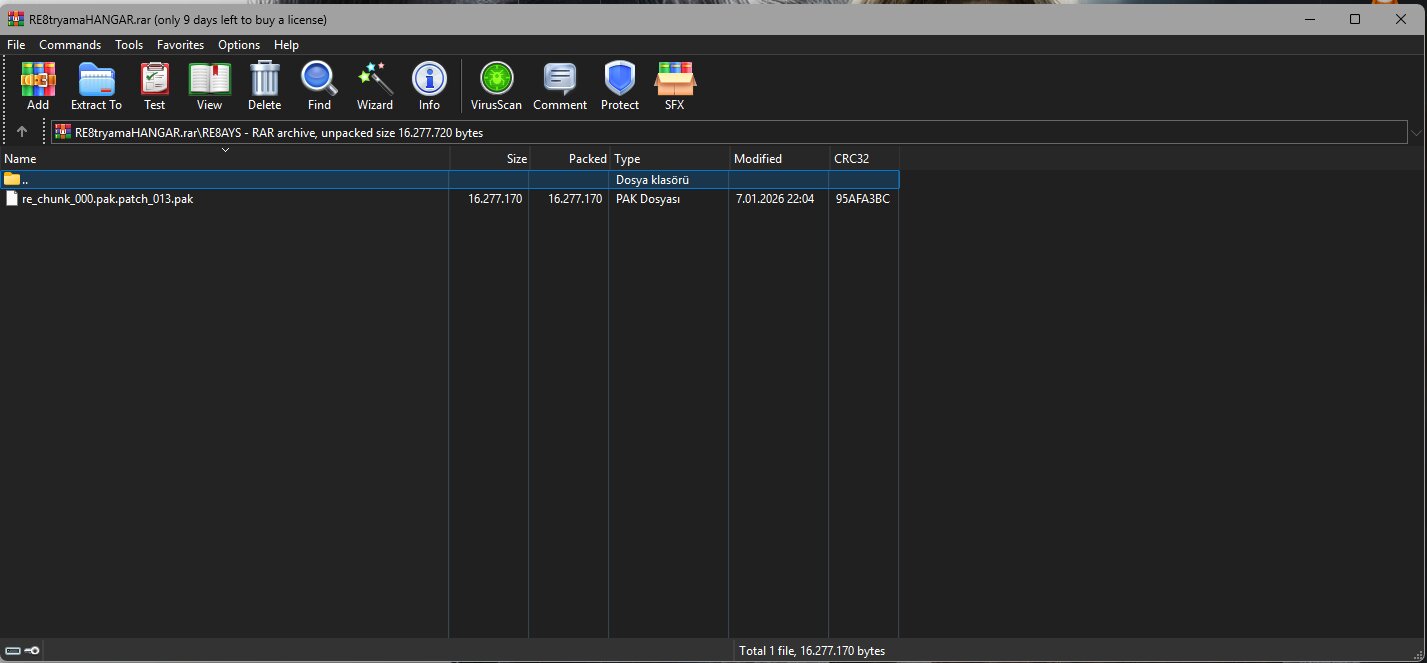Open the Commands menu
This screenshot has width=1427, height=663.
[x=69, y=44]
